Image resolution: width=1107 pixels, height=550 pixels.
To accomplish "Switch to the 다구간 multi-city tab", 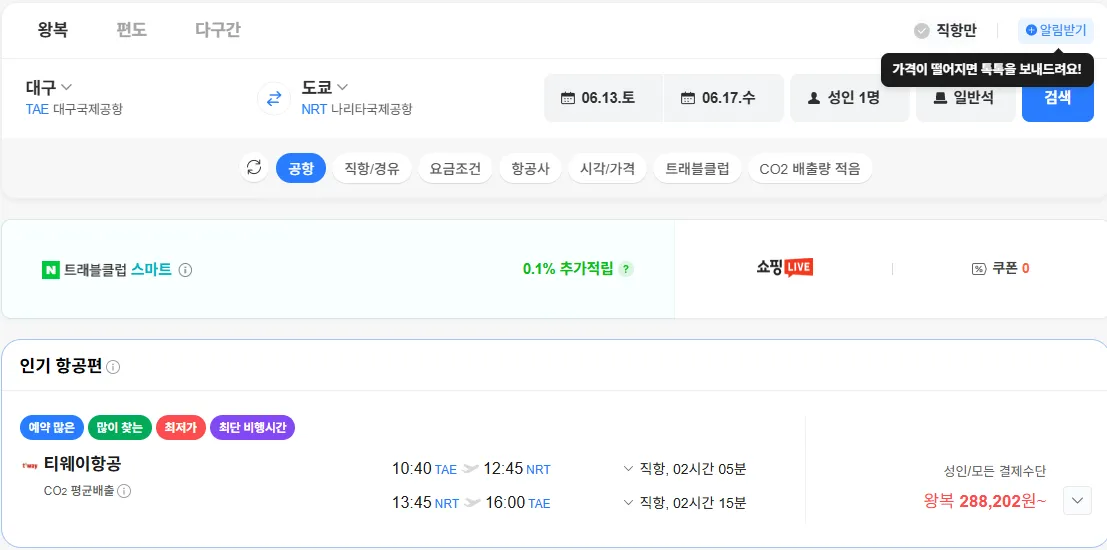I will point(218,30).
